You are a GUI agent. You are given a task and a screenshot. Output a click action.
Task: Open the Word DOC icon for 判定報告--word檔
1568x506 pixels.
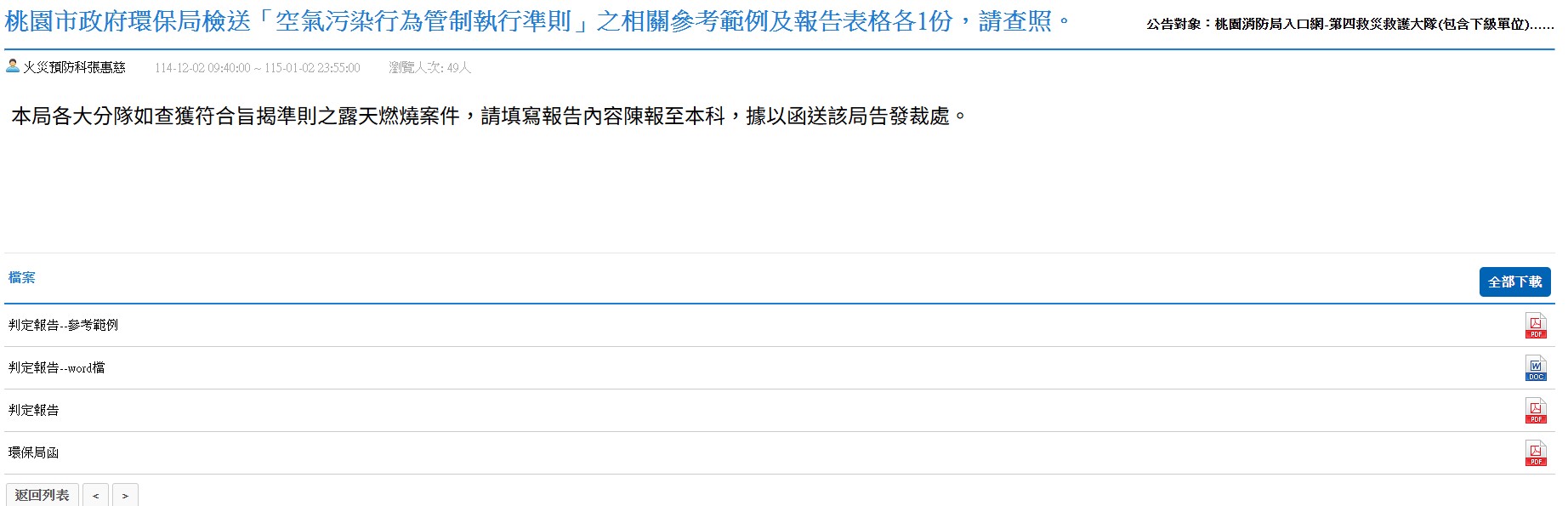tap(1535, 368)
